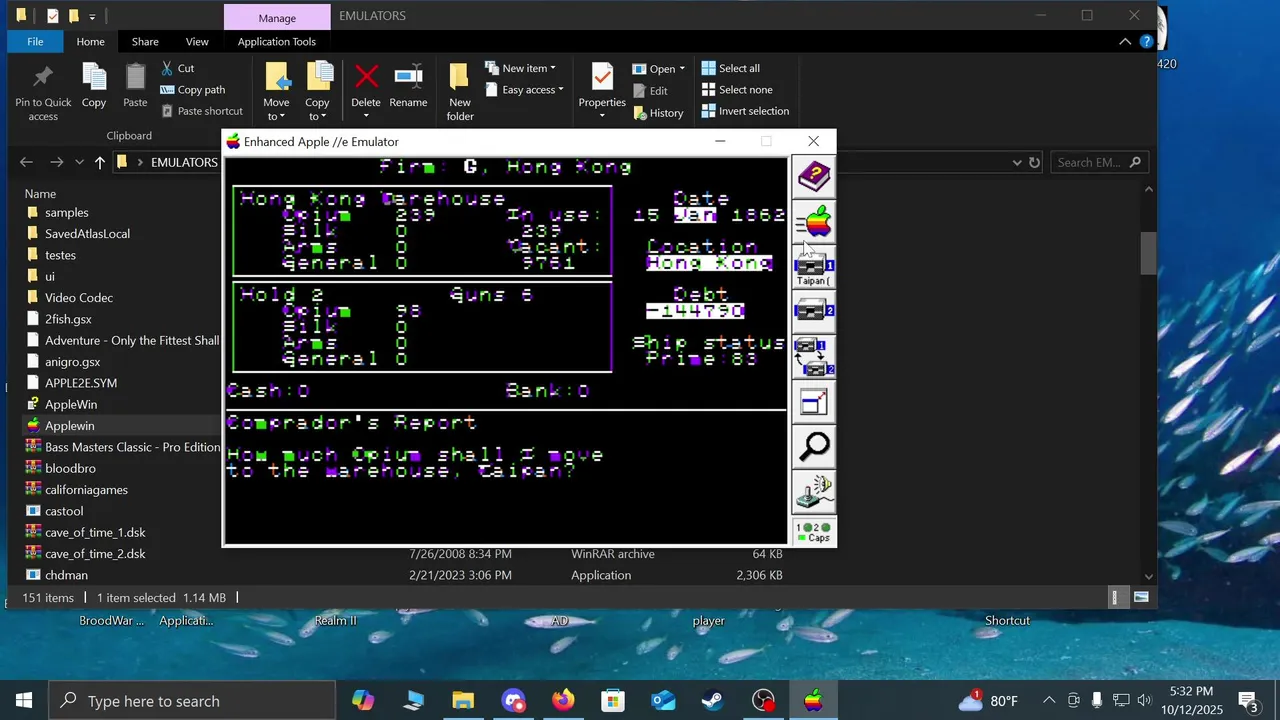Refresh the EMULATORS folder view
The image size is (1280, 720).
[x=1035, y=162]
